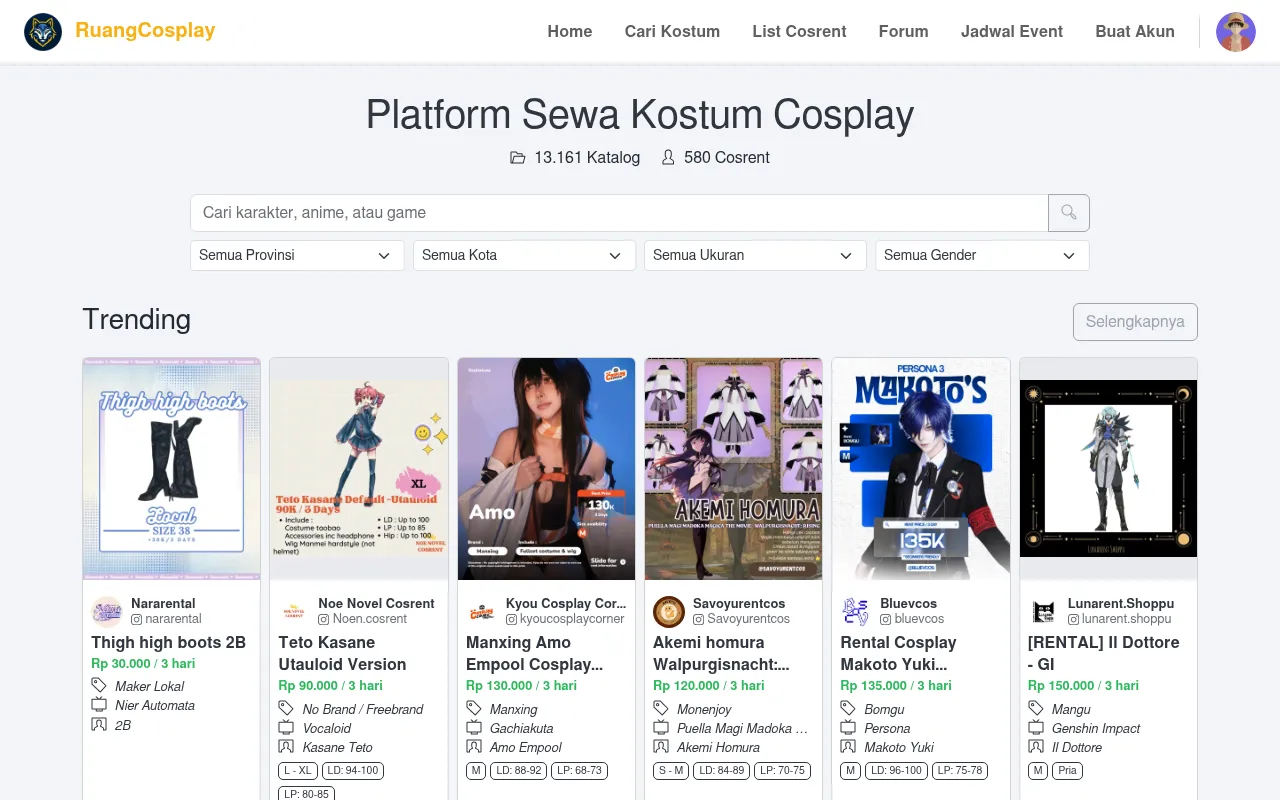The image size is (1280, 800).
Task: Click the Instagram icon beside bluevcos handle
Action: tap(886, 619)
